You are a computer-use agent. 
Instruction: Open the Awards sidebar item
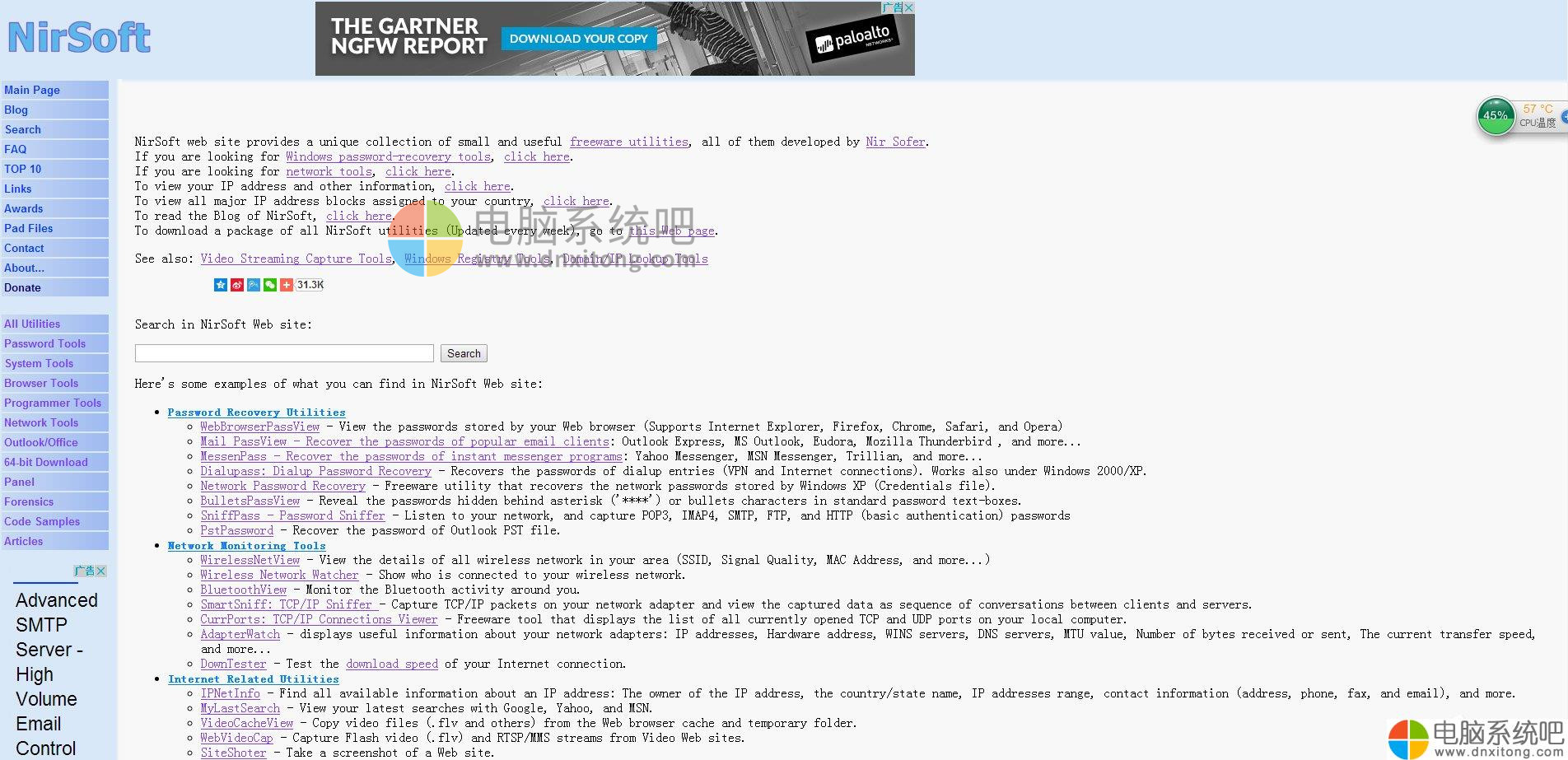coord(54,208)
